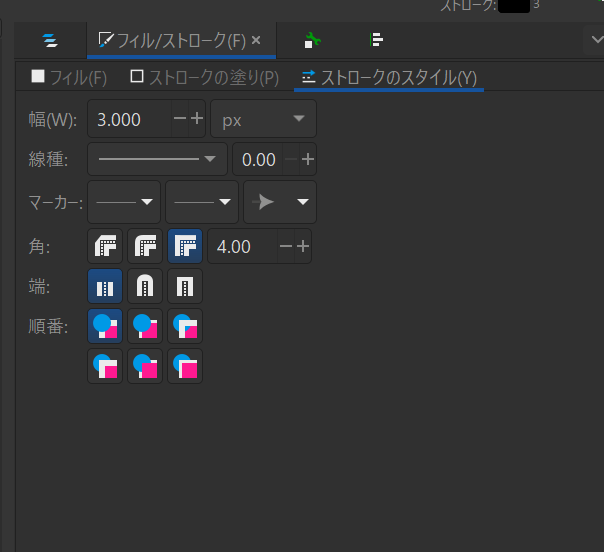Image resolution: width=604 pixels, height=552 pixels.
Task: Select first paint order in bottom row
Action: (105, 366)
